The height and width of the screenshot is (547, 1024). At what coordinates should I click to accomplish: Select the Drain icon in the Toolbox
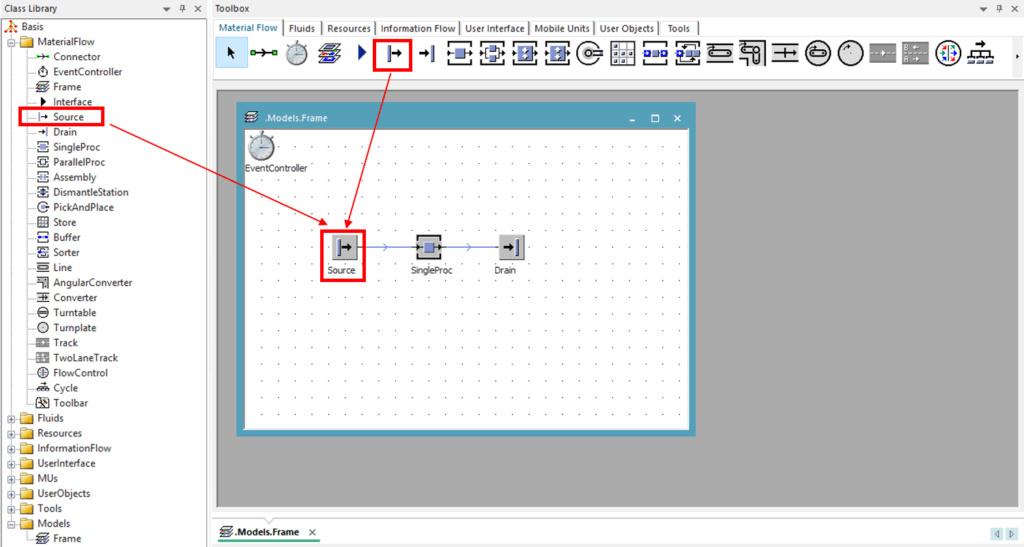426,54
